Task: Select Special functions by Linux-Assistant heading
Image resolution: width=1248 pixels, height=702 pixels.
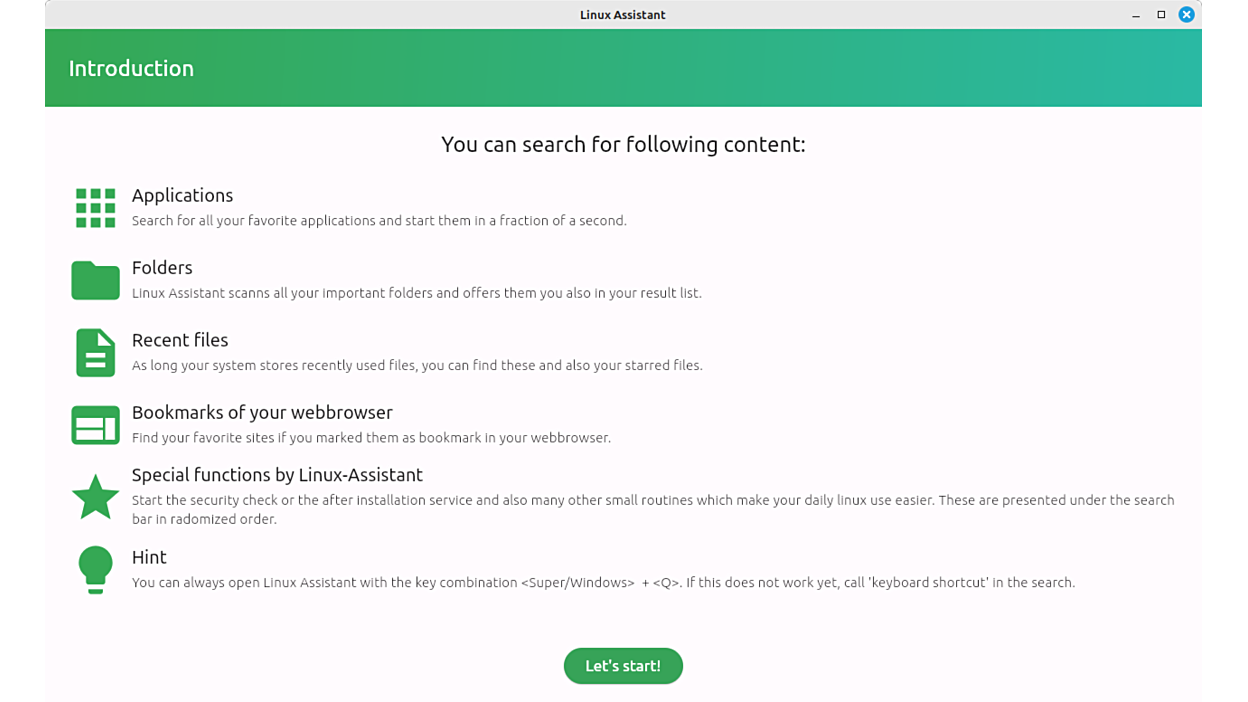Action: point(277,475)
